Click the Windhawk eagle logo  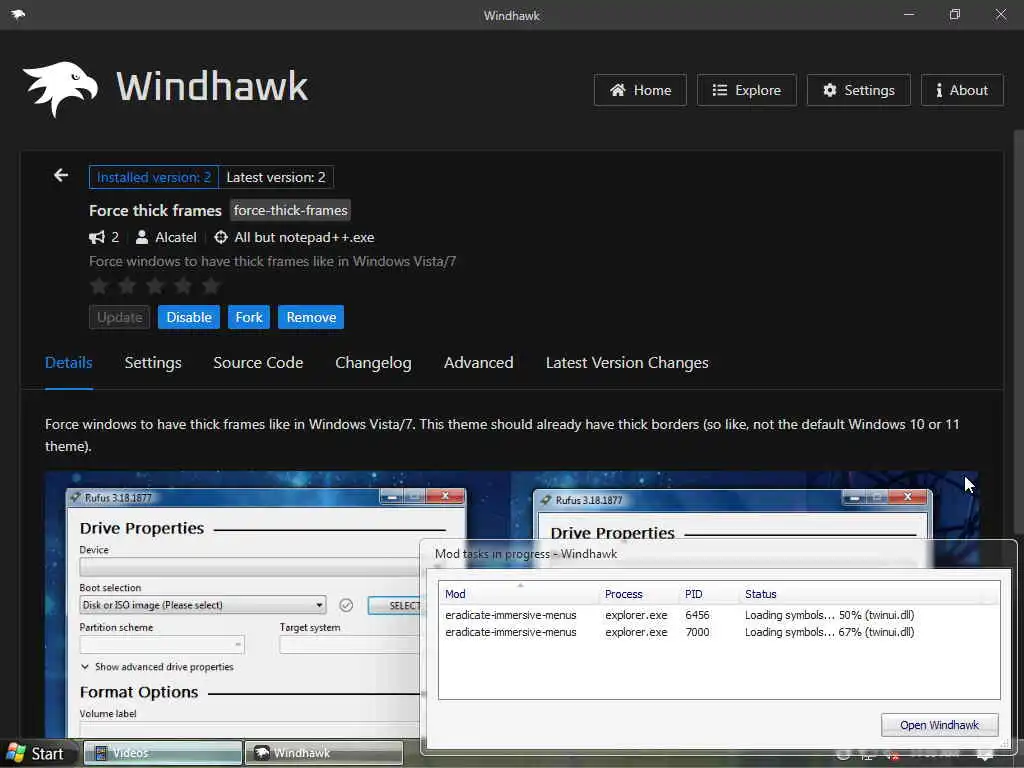pos(60,89)
